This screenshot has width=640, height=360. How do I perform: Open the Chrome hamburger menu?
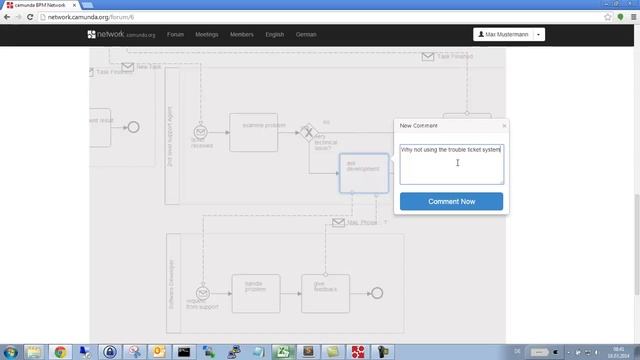click(633, 17)
